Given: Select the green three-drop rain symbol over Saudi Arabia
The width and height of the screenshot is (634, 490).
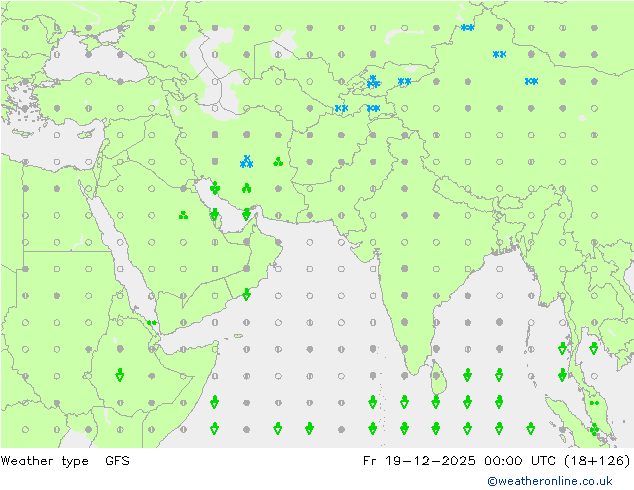Looking at the screenshot, I should click(183, 215).
